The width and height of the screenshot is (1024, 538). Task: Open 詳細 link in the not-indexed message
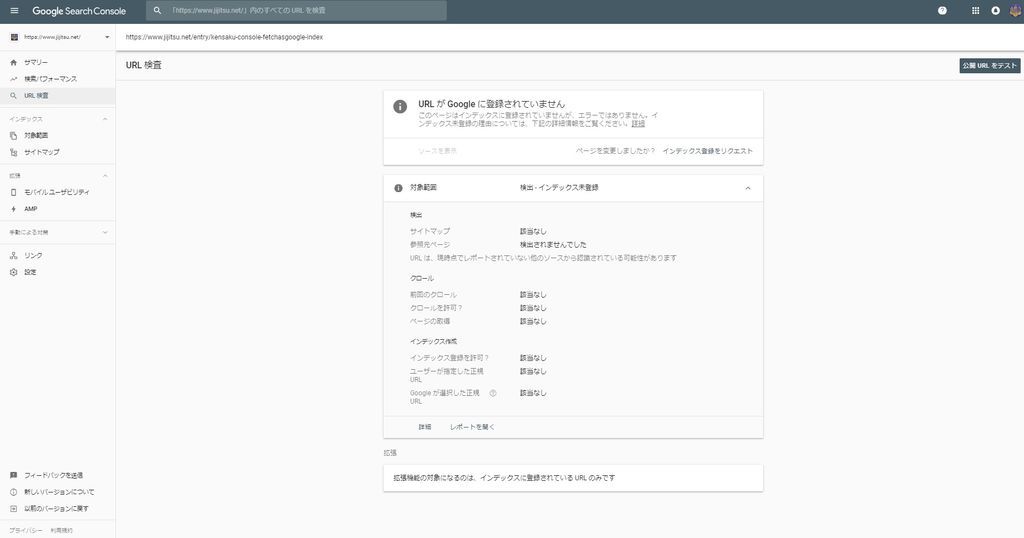[x=638, y=124]
